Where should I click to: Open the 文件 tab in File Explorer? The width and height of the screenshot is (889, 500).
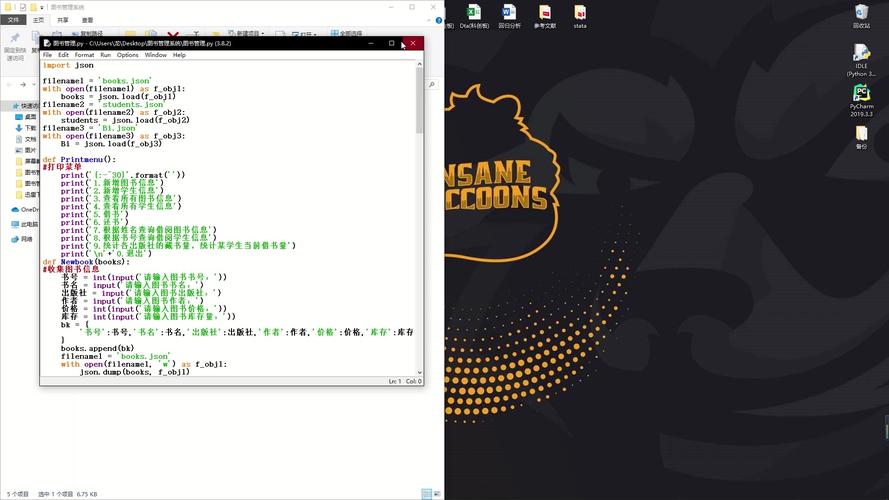tap(14, 20)
